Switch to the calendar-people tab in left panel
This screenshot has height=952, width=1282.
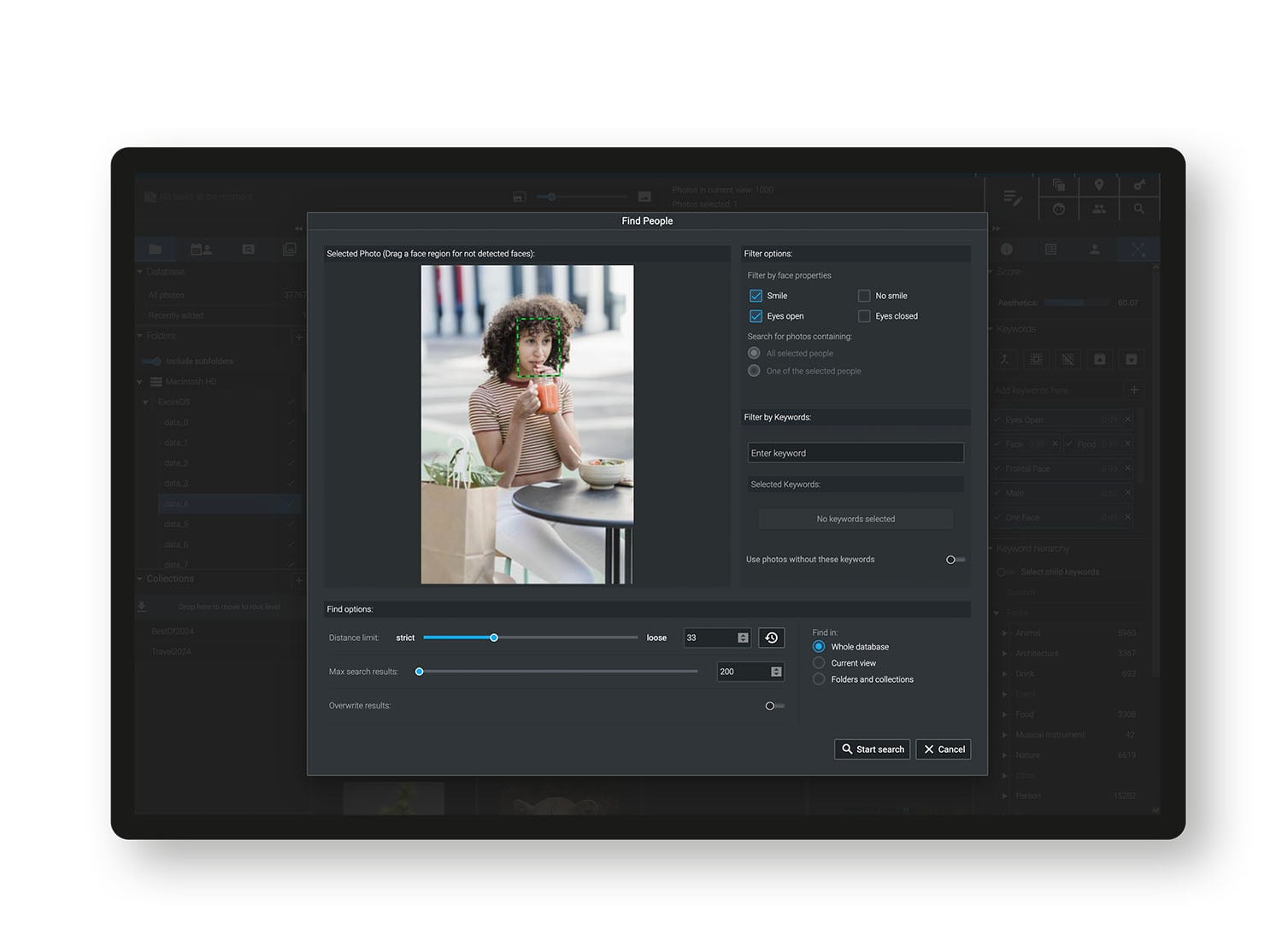(201, 250)
